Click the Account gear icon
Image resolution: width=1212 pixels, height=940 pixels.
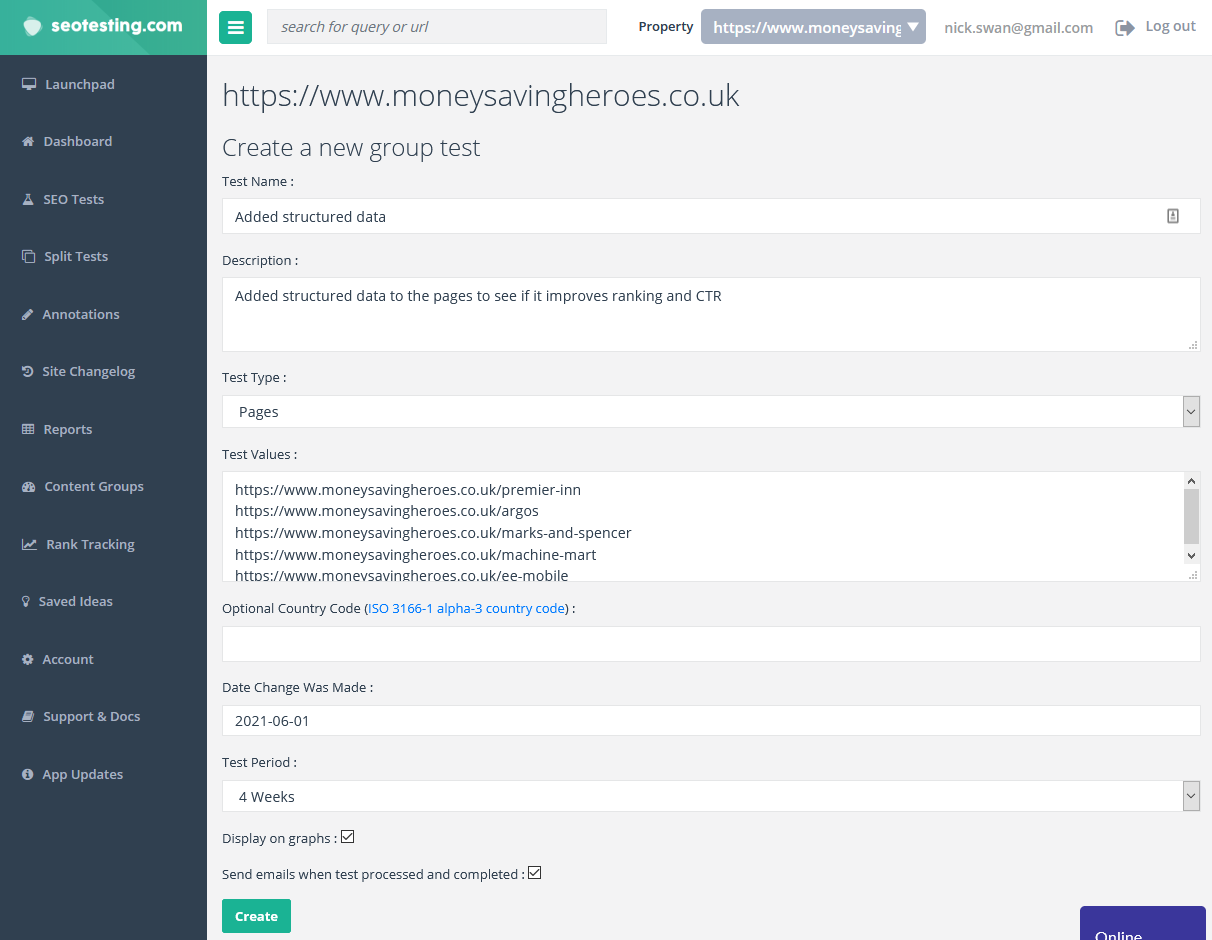tap(28, 659)
